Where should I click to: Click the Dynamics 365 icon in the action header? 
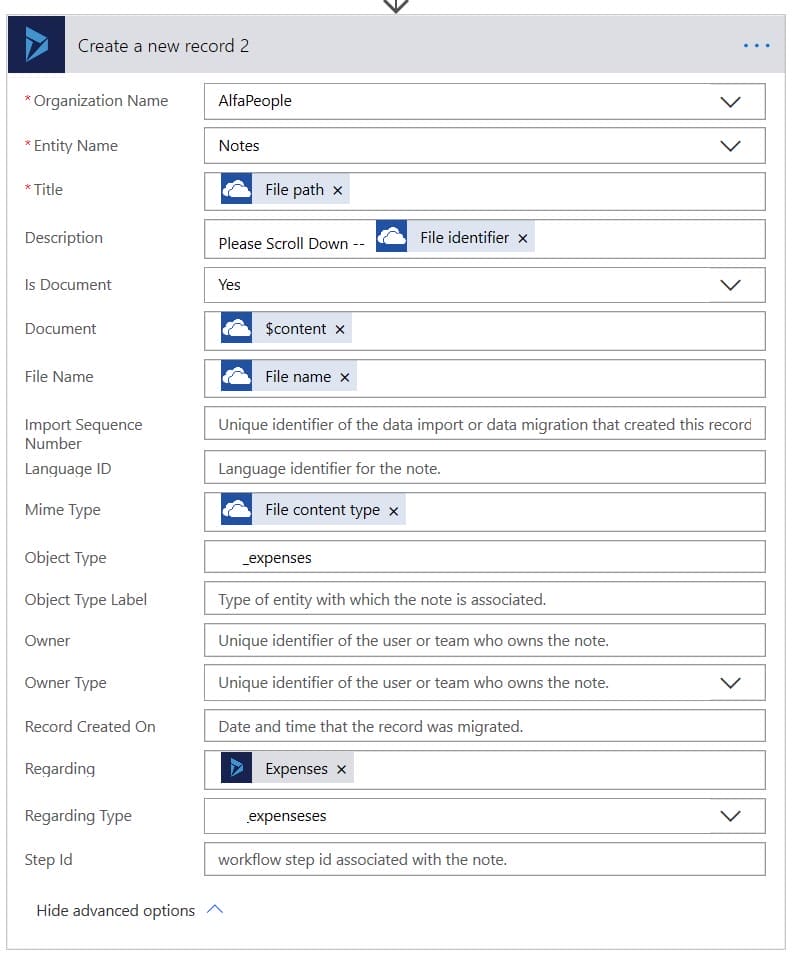point(36,44)
